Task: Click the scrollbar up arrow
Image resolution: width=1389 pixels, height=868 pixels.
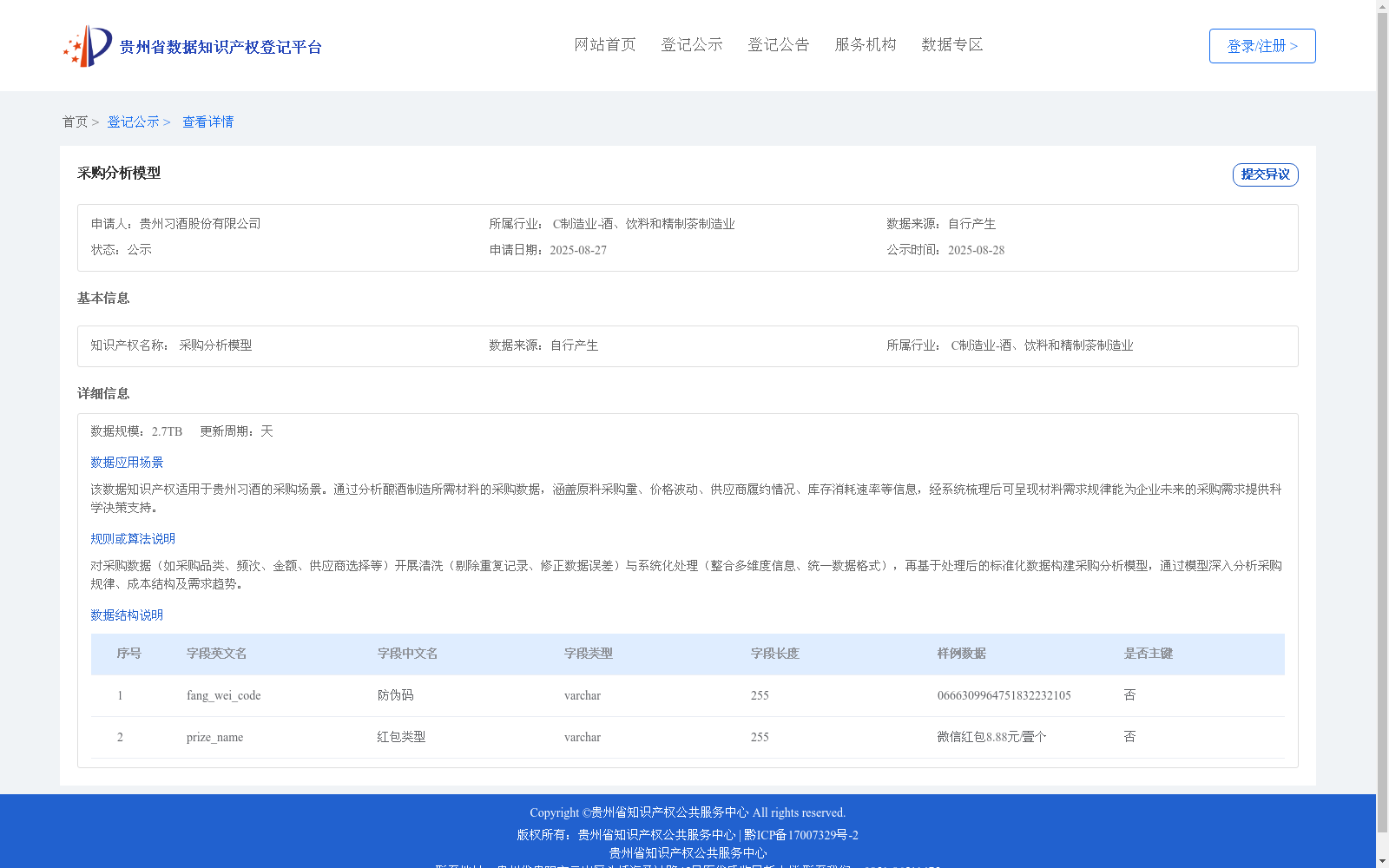Action: point(1383,6)
